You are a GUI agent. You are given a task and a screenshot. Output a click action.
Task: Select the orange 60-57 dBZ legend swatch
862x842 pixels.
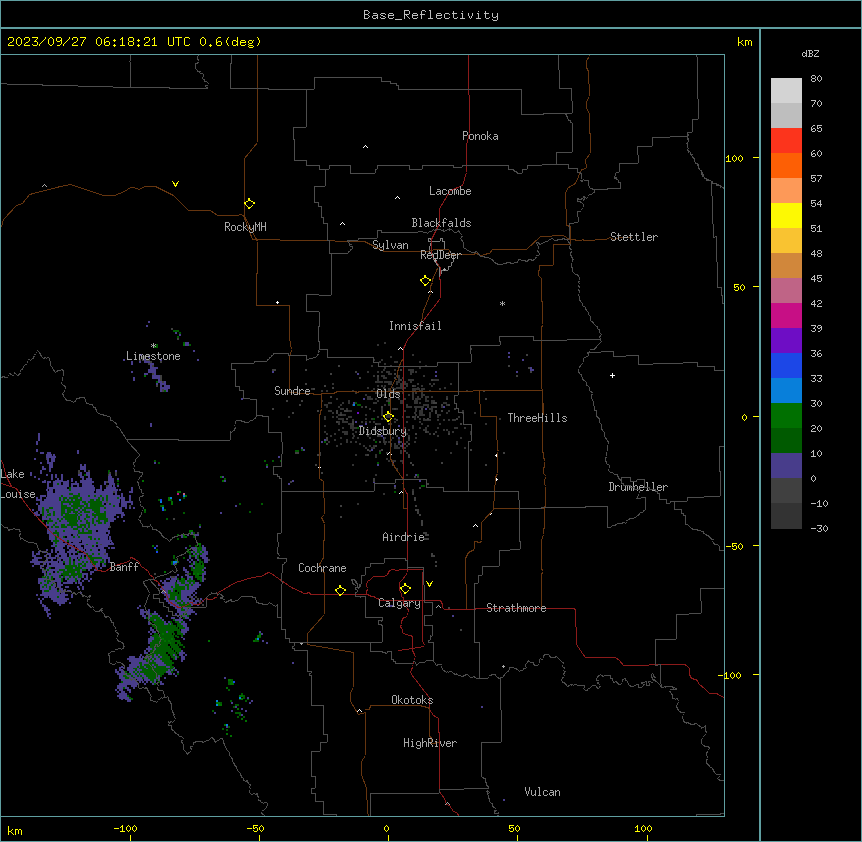[786, 165]
